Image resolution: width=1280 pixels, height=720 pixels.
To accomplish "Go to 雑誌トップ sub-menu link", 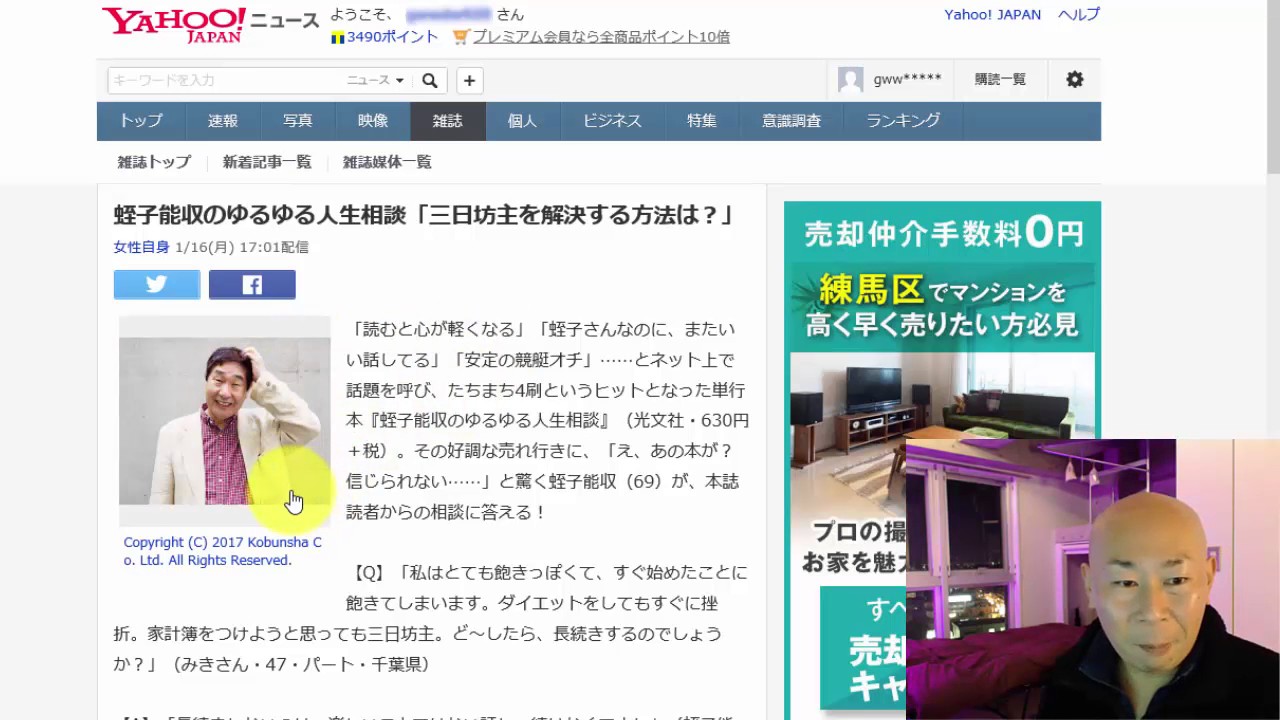I will 154,162.
